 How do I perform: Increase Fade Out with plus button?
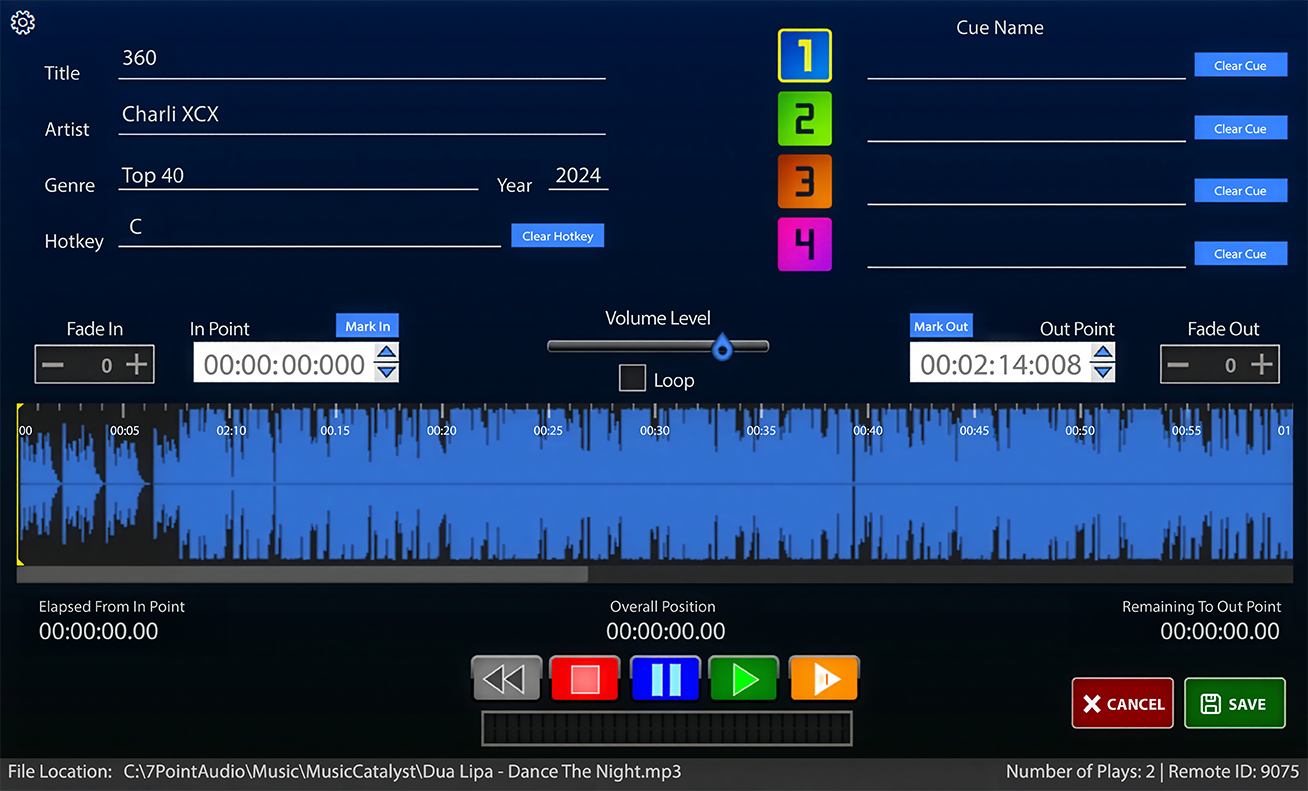tap(1263, 365)
